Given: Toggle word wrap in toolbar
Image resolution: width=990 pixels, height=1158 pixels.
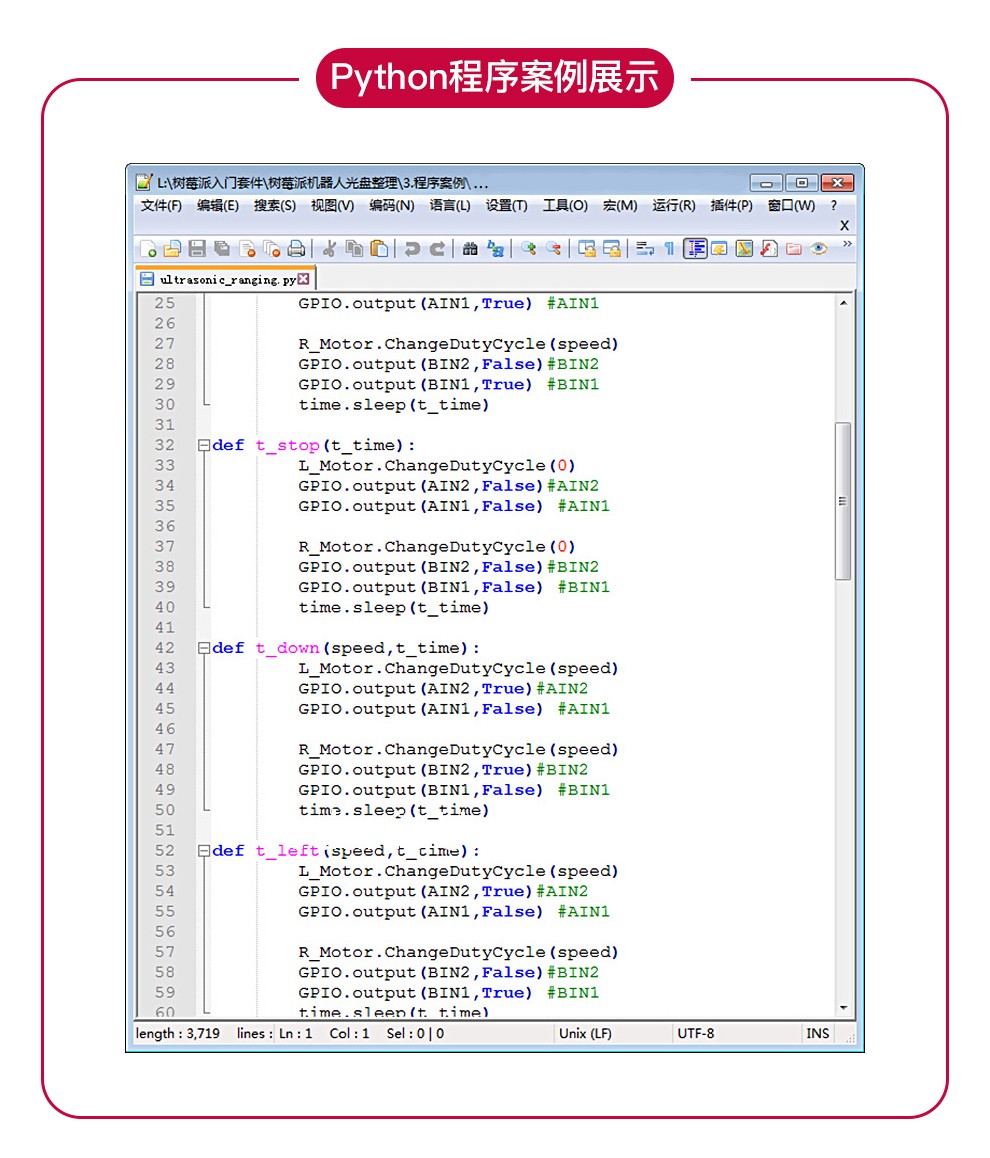Looking at the screenshot, I should coord(645,249).
